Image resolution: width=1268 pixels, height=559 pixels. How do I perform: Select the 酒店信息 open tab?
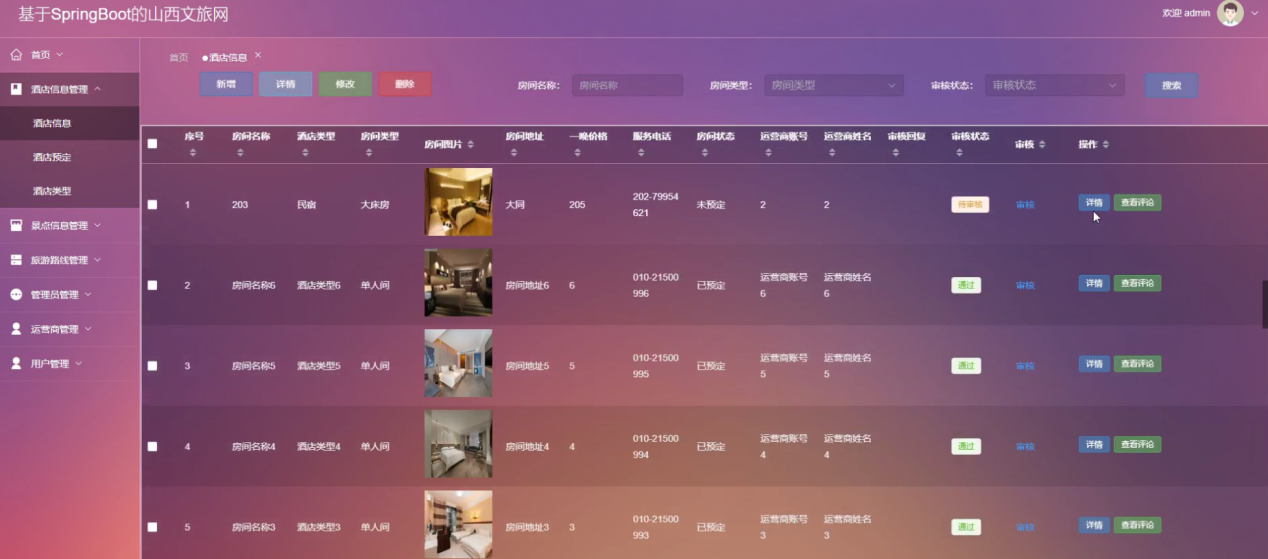click(x=225, y=58)
